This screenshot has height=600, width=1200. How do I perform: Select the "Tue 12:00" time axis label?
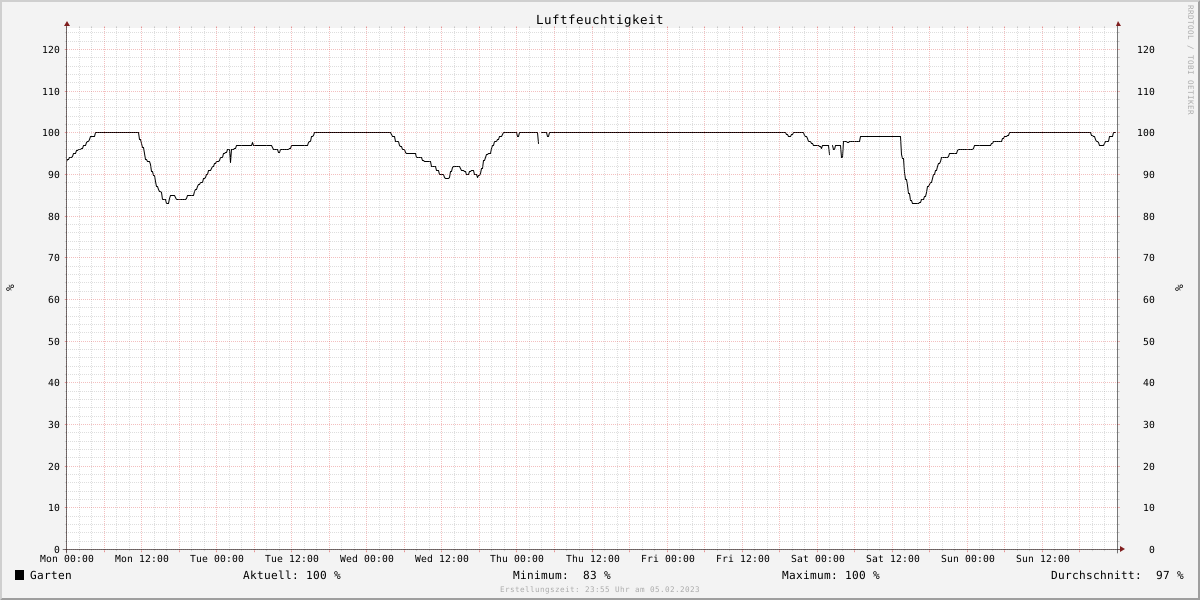coord(292,559)
